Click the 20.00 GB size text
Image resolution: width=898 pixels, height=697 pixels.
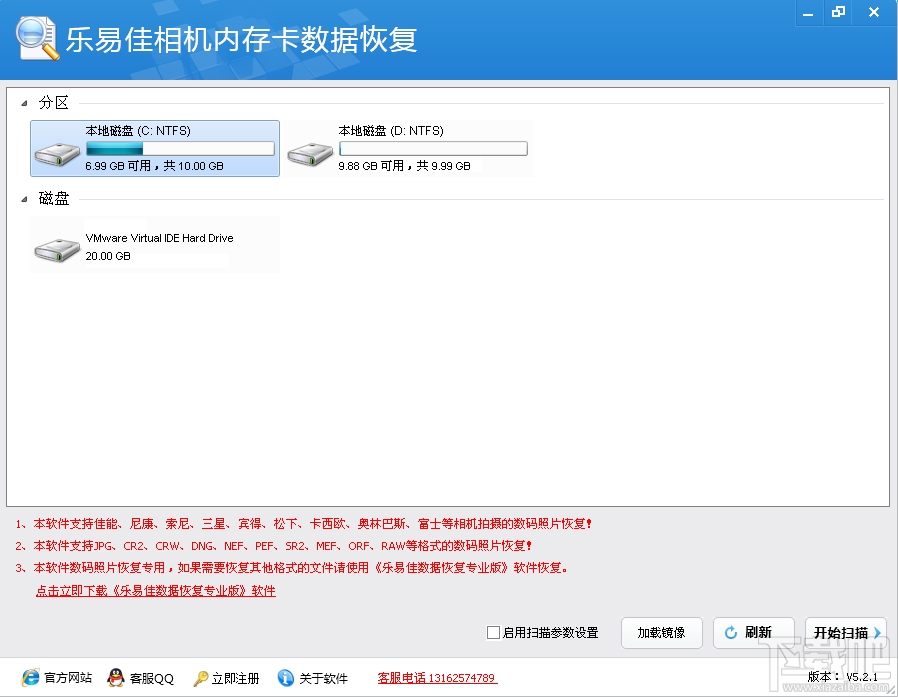(108, 256)
